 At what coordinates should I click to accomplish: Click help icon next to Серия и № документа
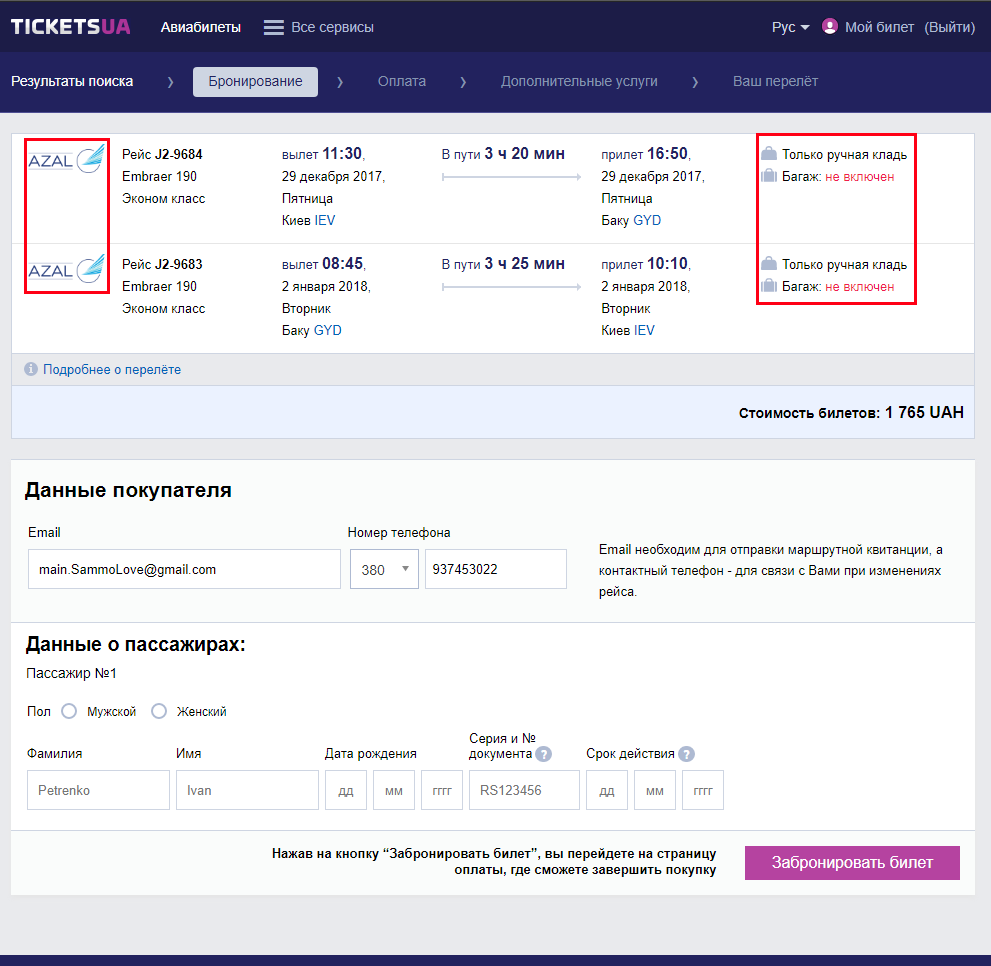[x=543, y=754]
